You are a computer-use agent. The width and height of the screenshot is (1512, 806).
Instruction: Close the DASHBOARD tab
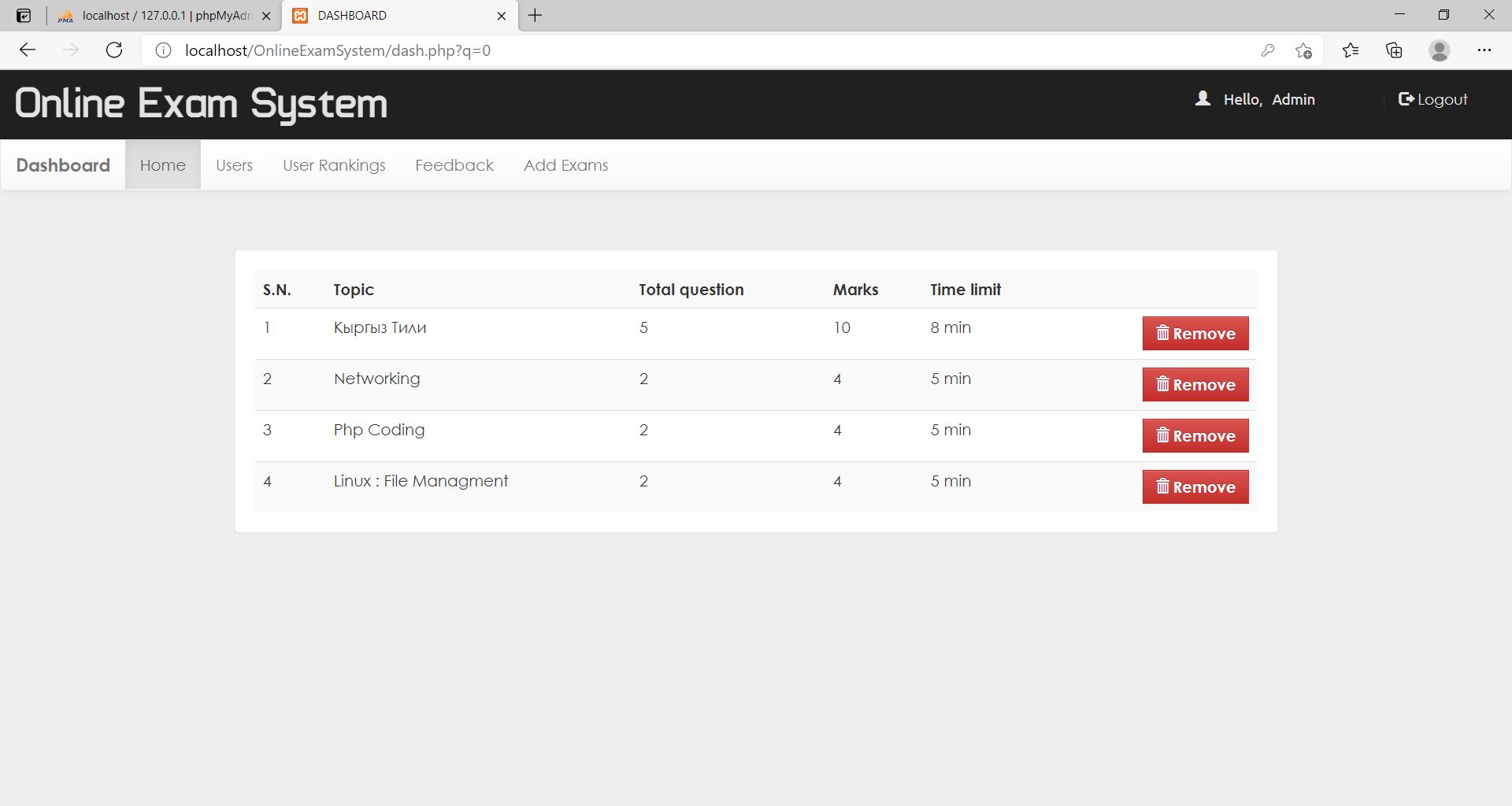click(502, 16)
